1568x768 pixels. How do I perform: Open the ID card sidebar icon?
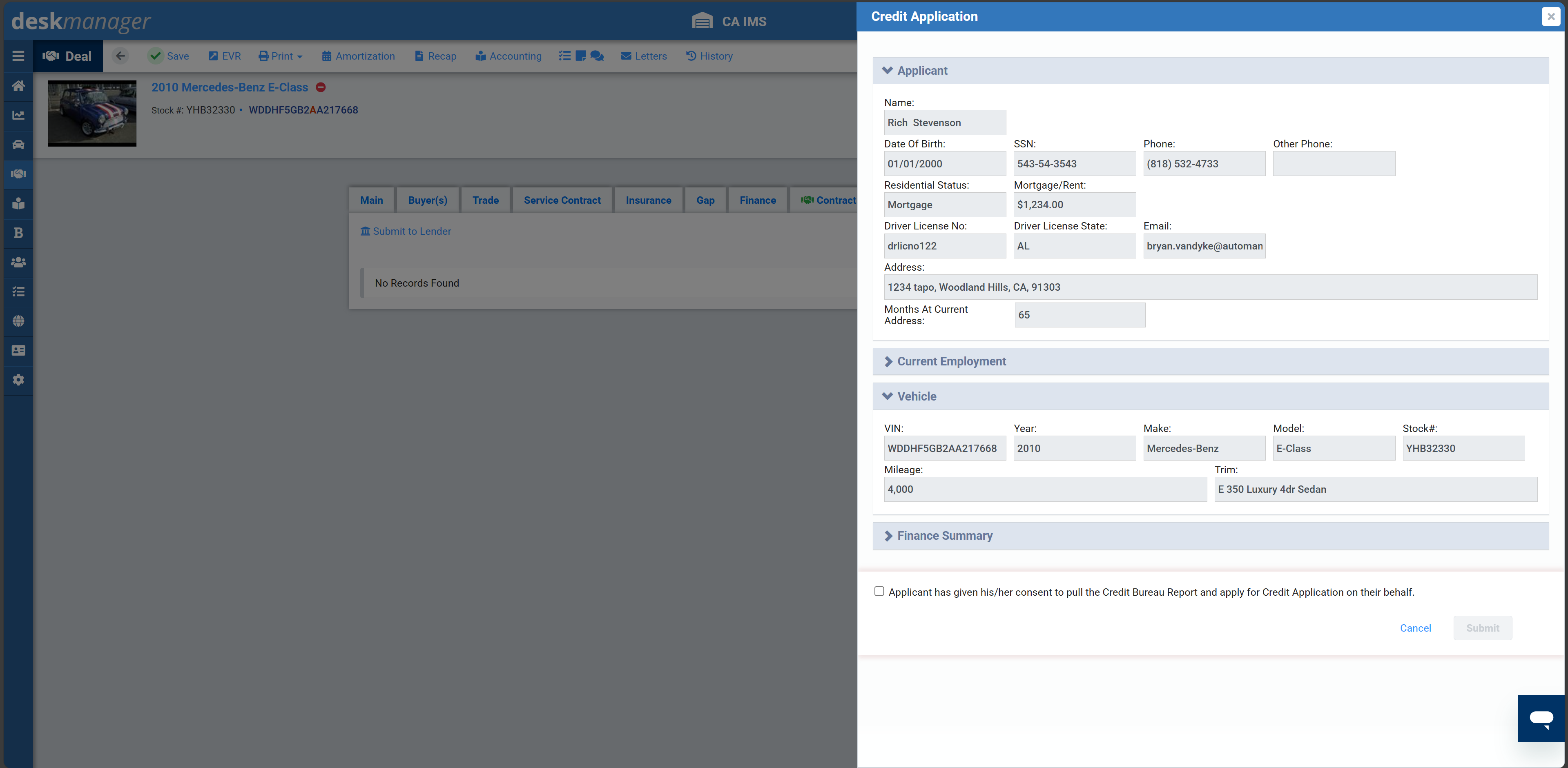point(18,351)
